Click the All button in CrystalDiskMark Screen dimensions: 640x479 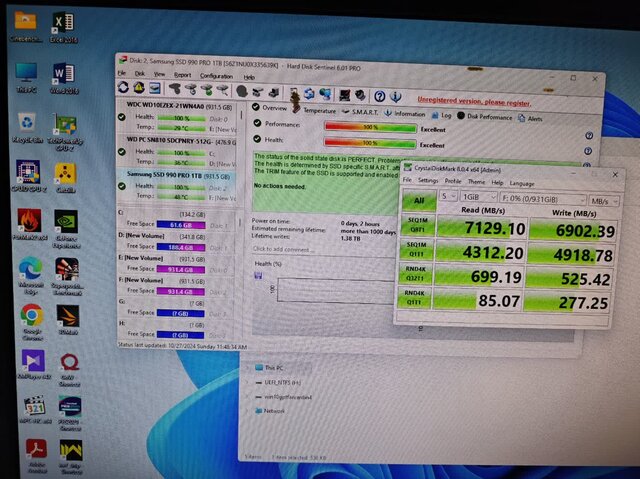click(419, 203)
